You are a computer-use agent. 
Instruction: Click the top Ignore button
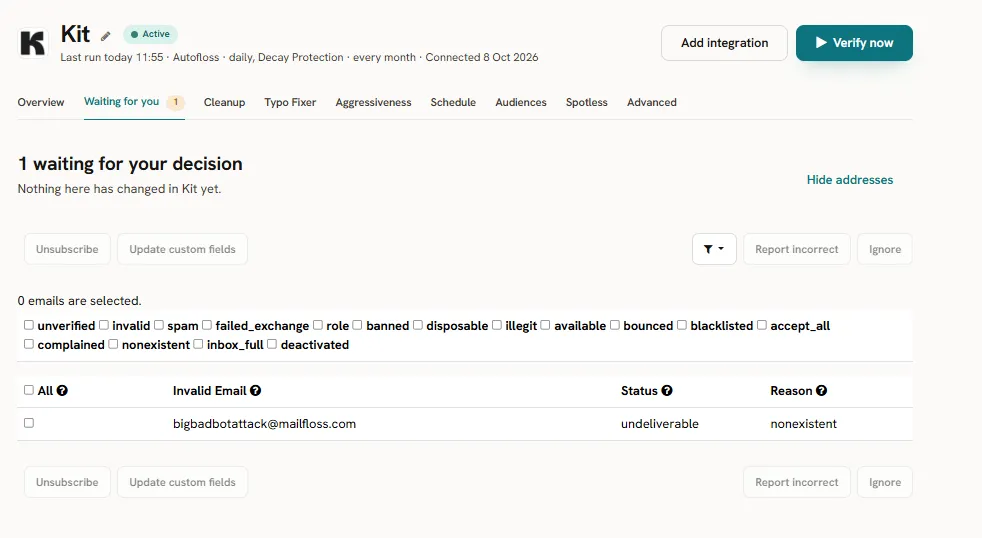click(885, 249)
